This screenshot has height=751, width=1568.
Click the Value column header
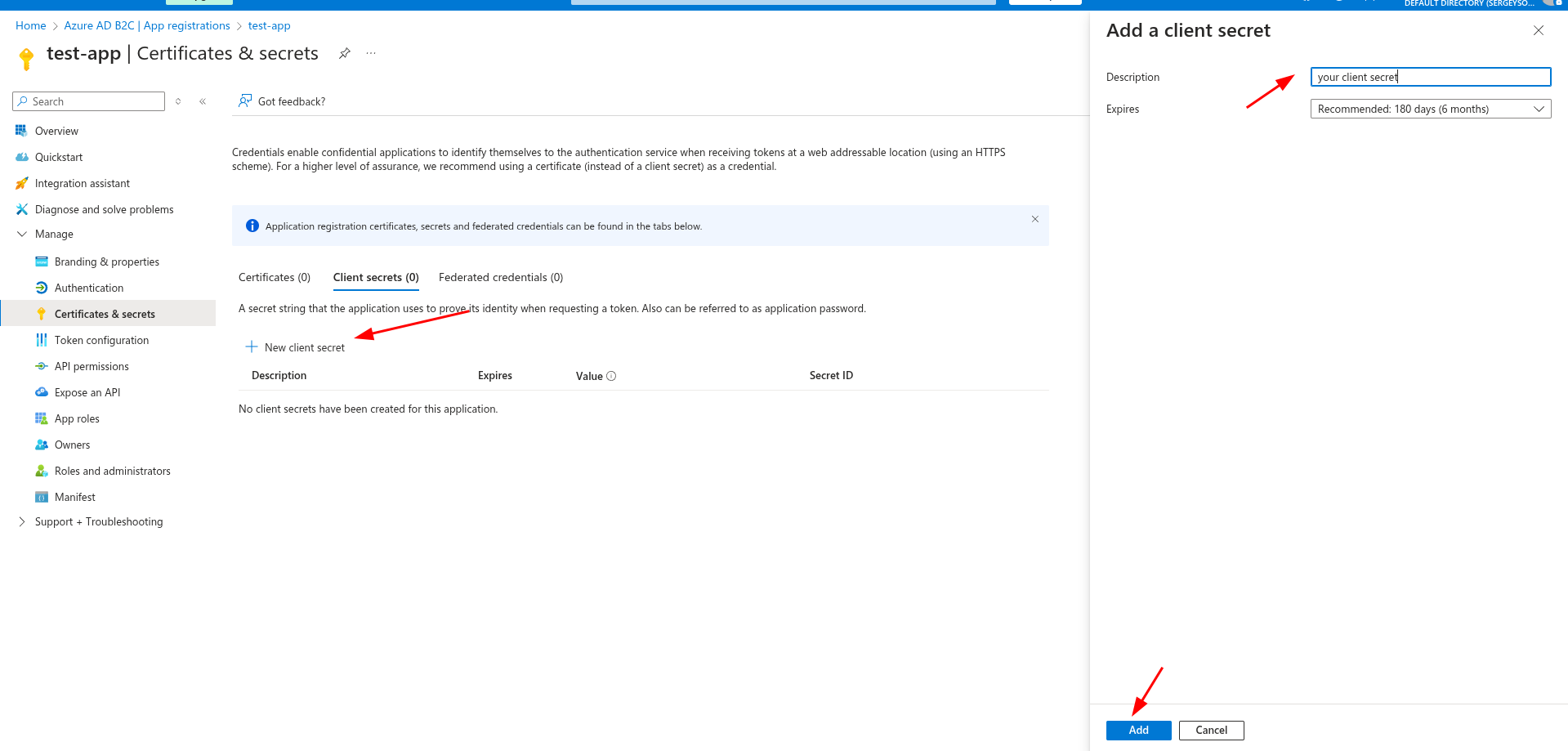[x=589, y=376]
